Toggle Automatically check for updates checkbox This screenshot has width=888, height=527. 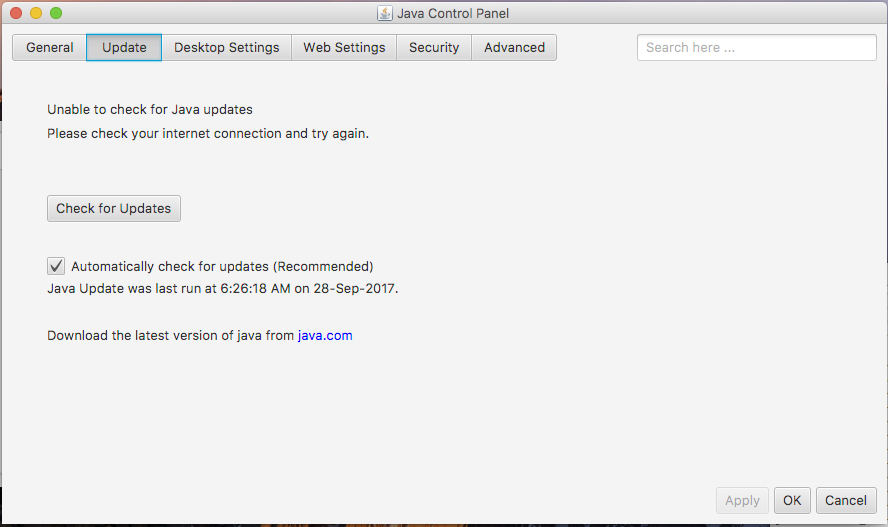click(x=56, y=266)
